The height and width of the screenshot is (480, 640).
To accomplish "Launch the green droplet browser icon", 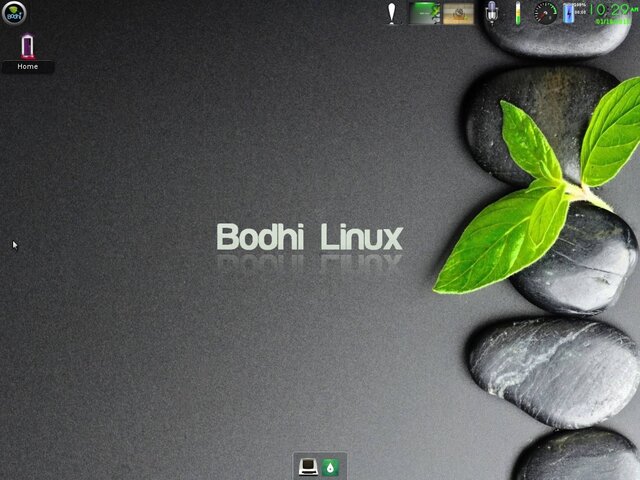I will click(331, 467).
